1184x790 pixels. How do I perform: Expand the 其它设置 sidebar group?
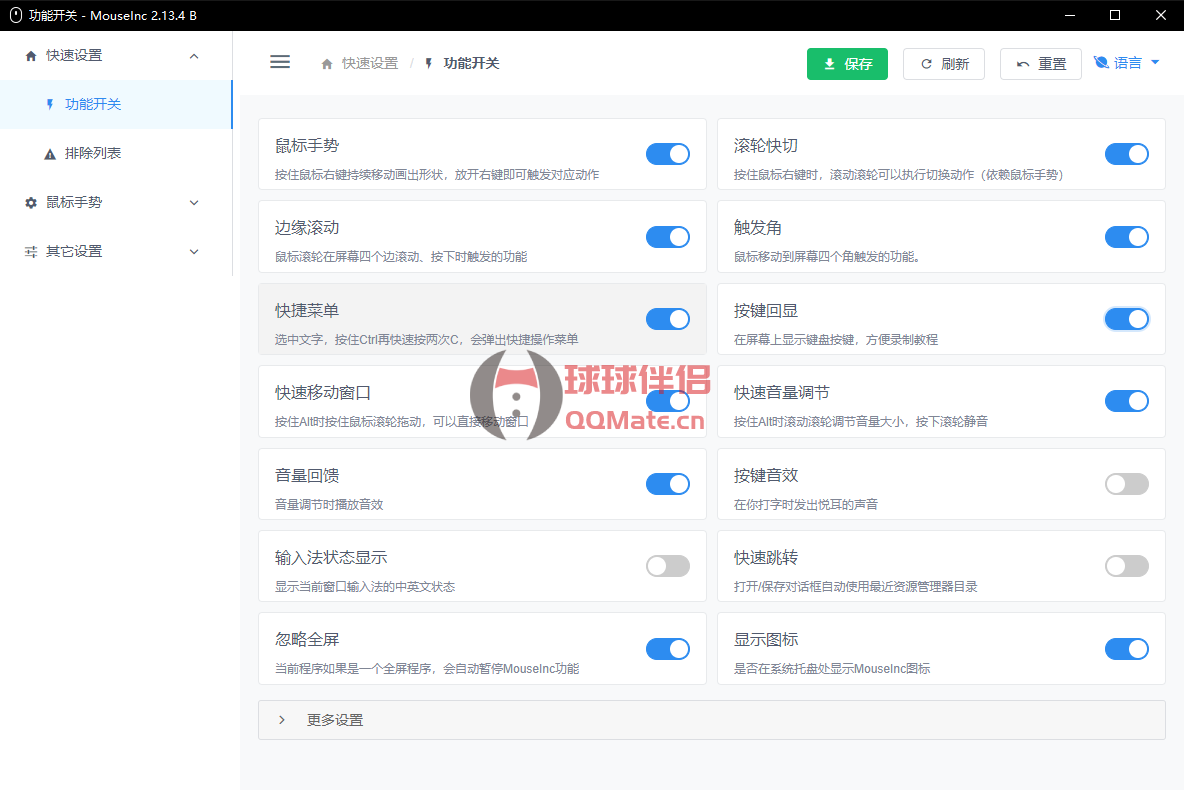tap(194, 252)
